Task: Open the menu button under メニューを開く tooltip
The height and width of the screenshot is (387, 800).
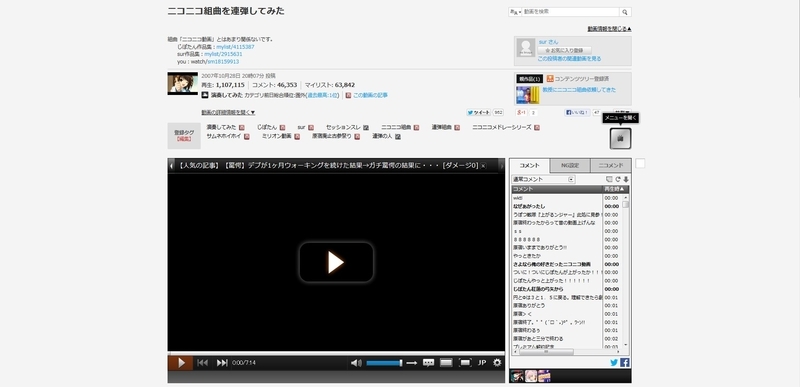Action: click(620, 138)
